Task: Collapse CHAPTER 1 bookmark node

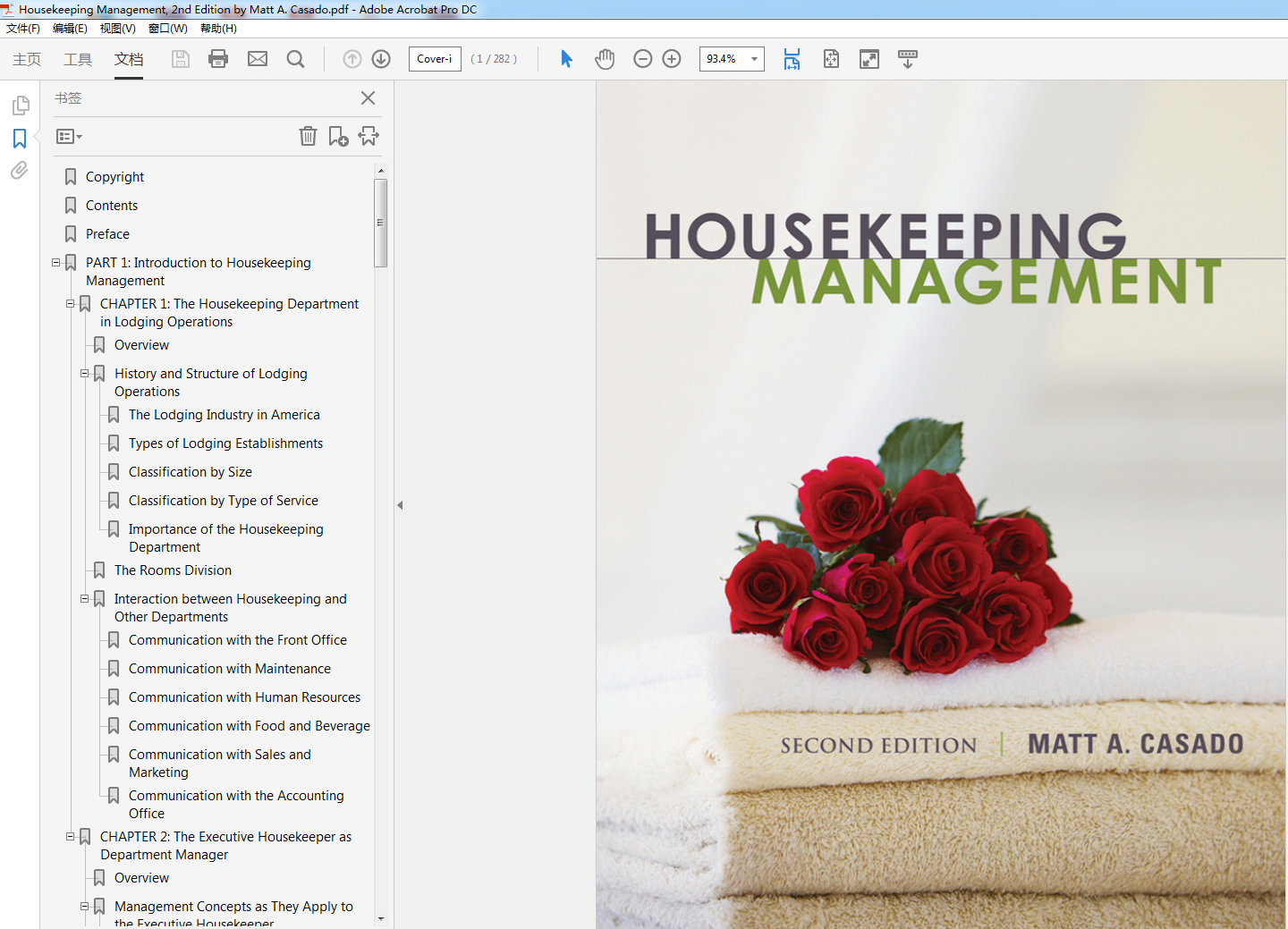Action: tap(70, 304)
